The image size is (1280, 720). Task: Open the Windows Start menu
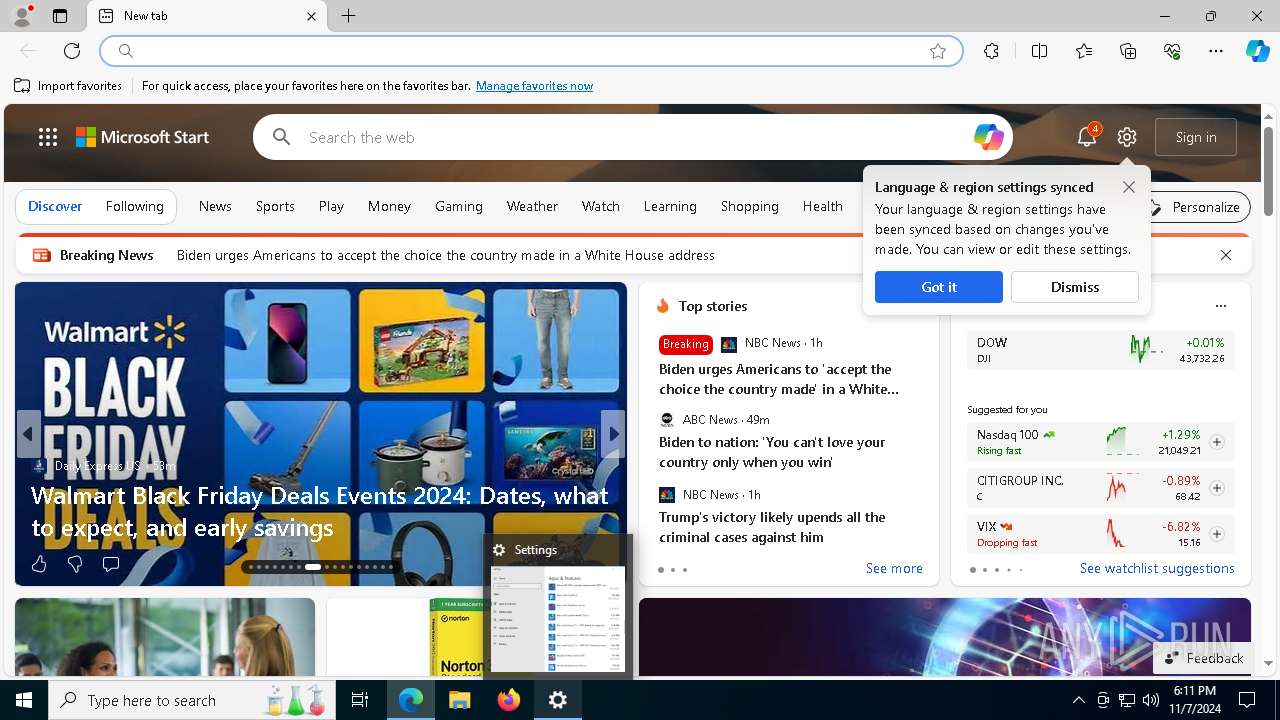[24, 700]
